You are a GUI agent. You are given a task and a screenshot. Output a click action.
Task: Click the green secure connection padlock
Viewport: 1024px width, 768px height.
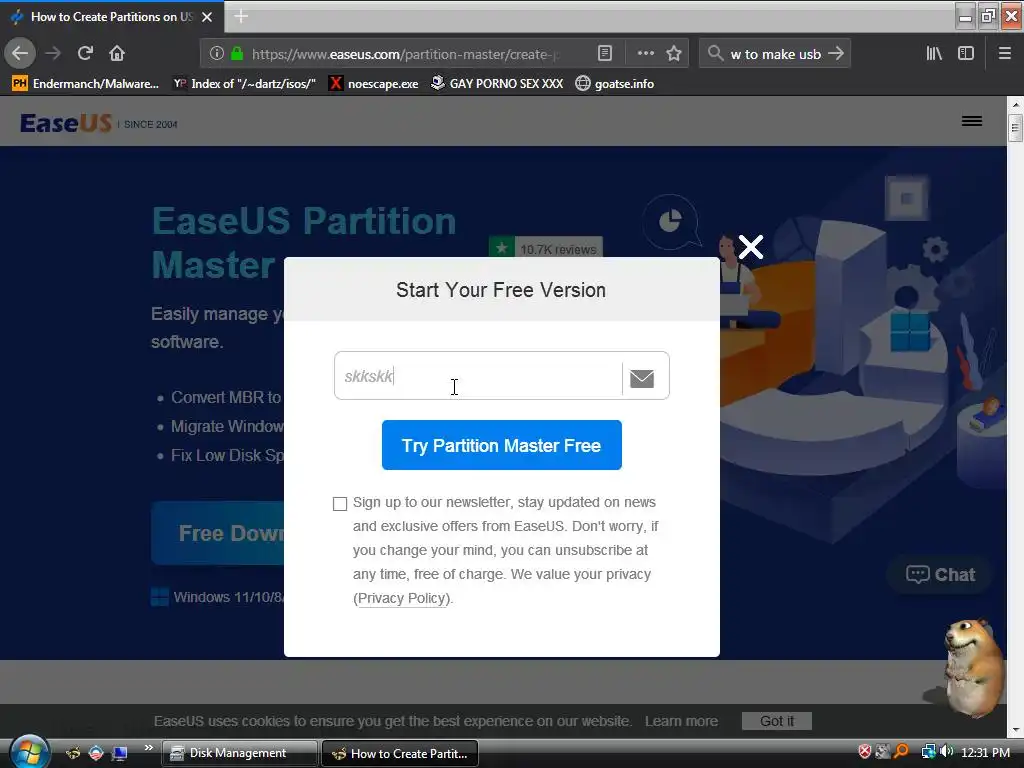coord(237,54)
